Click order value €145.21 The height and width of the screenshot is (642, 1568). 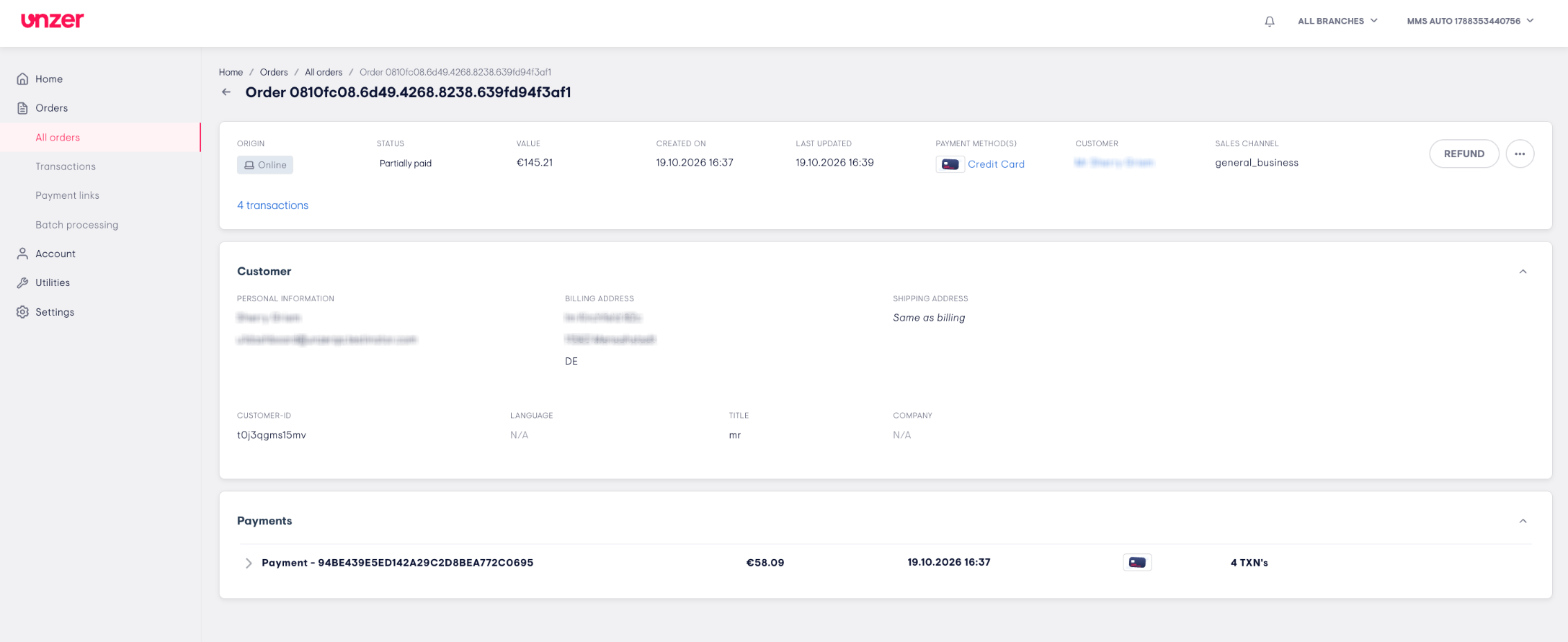[x=535, y=163]
